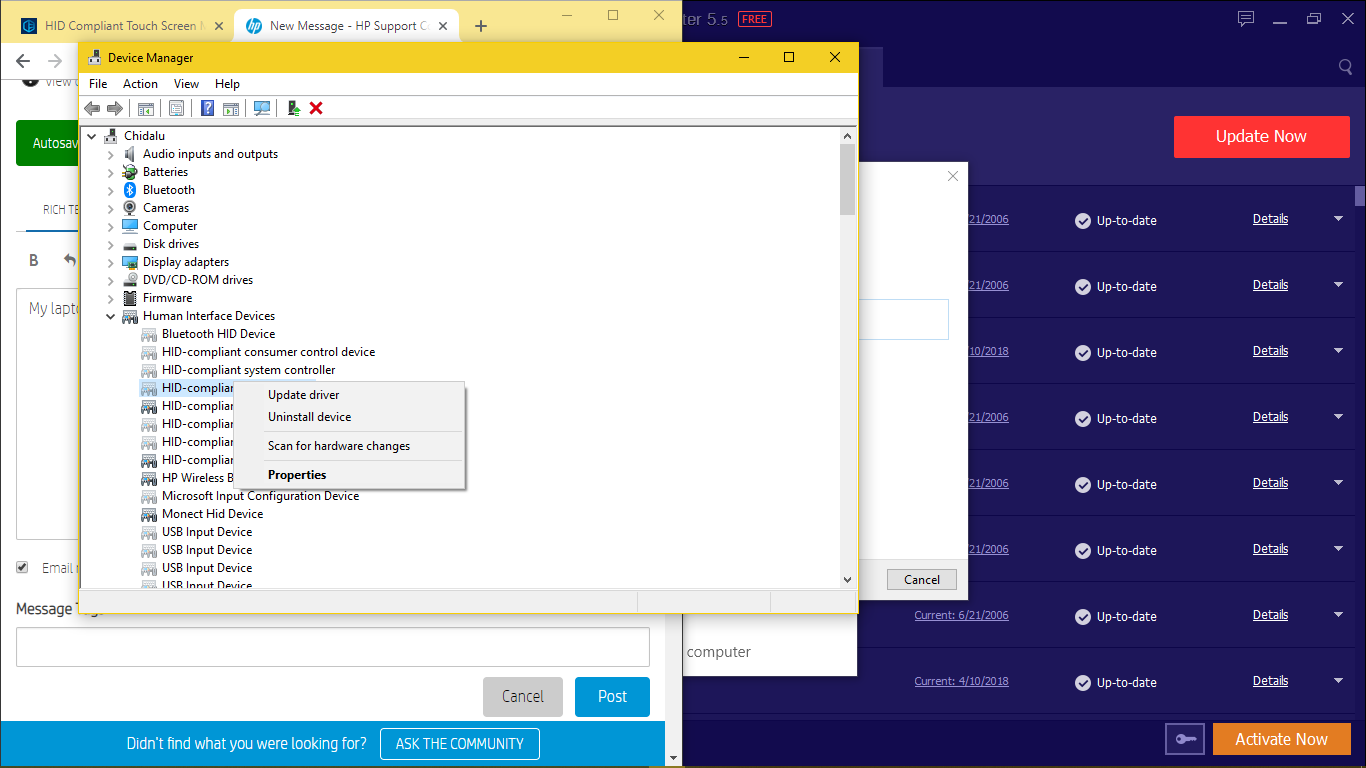Image resolution: width=1366 pixels, height=768 pixels.
Task: Expand the Bluetooth device category
Action: click(x=110, y=189)
